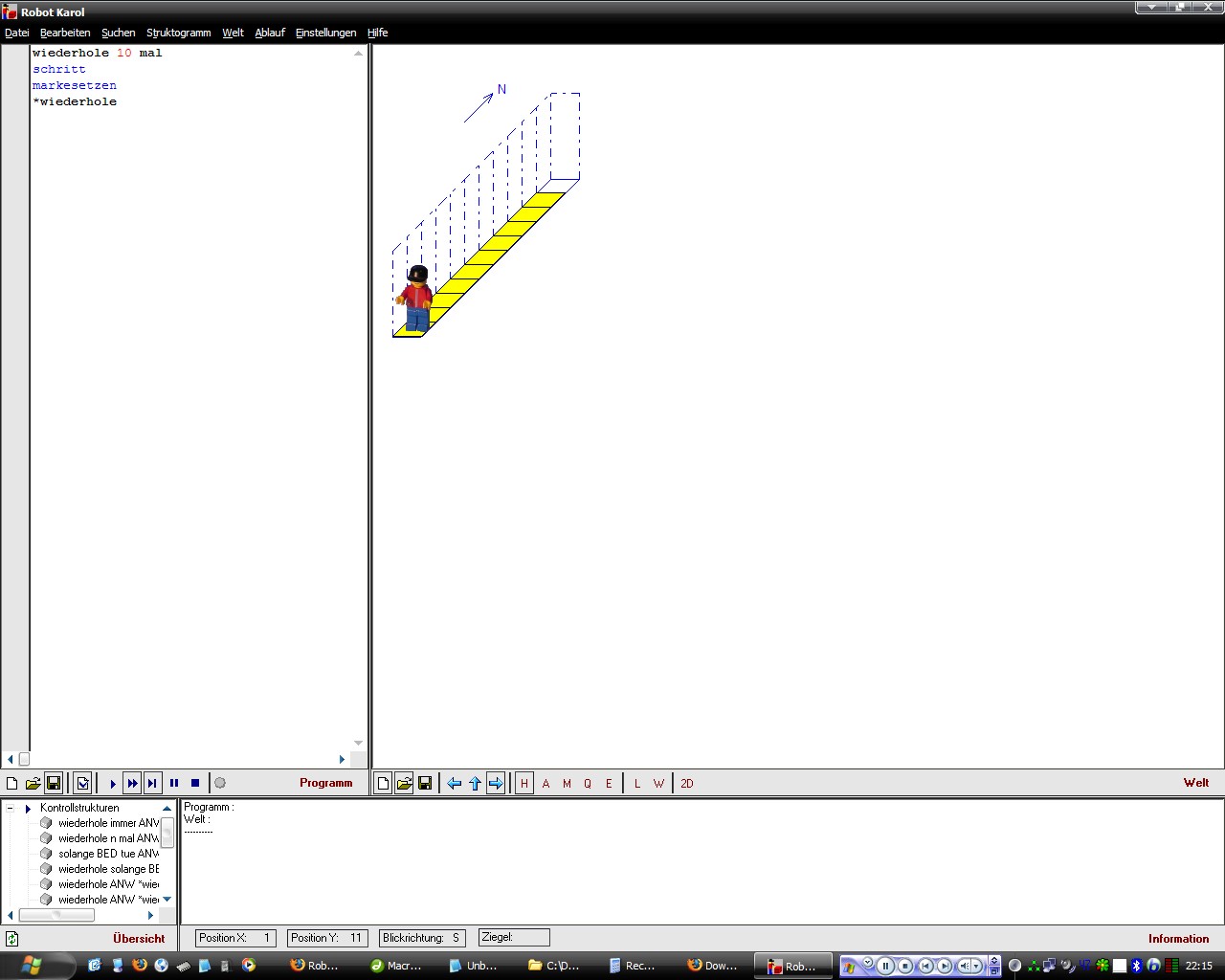Open the Welt menu
Image resolution: width=1225 pixels, height=980 pixels.
[x=234, y=33]
